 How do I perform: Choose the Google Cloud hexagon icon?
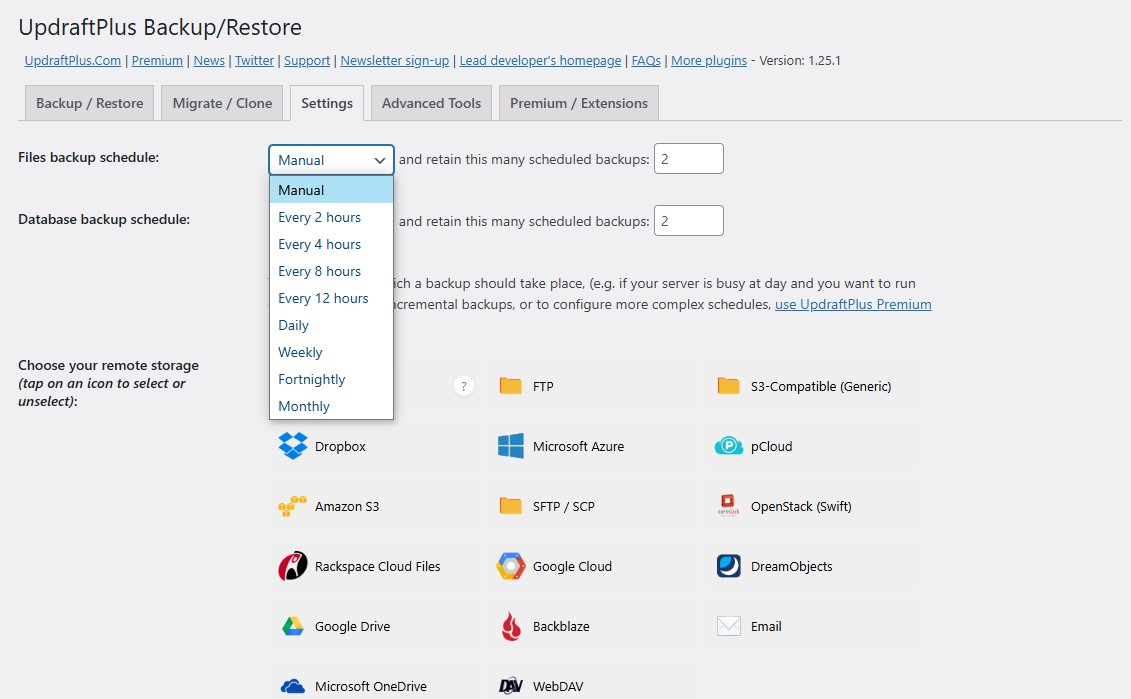coord(511,566)
